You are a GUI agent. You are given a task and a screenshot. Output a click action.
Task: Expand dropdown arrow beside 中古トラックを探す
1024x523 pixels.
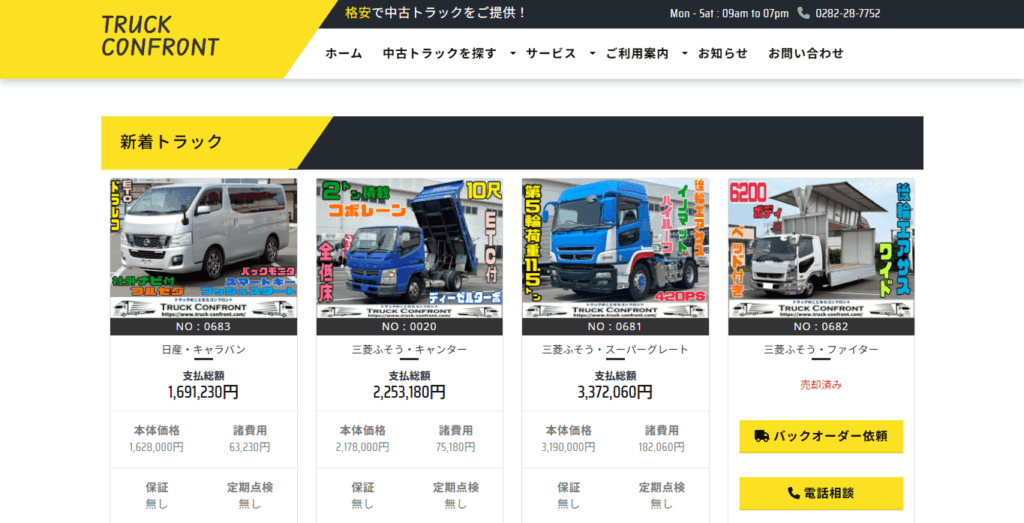513,54
